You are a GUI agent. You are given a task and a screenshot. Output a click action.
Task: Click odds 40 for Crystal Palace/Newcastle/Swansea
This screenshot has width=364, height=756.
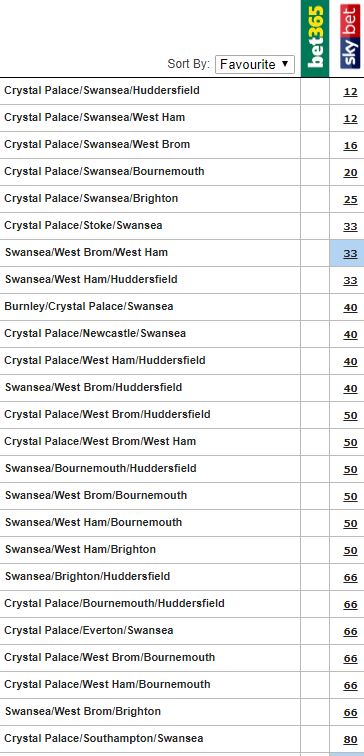coord(350,335)
